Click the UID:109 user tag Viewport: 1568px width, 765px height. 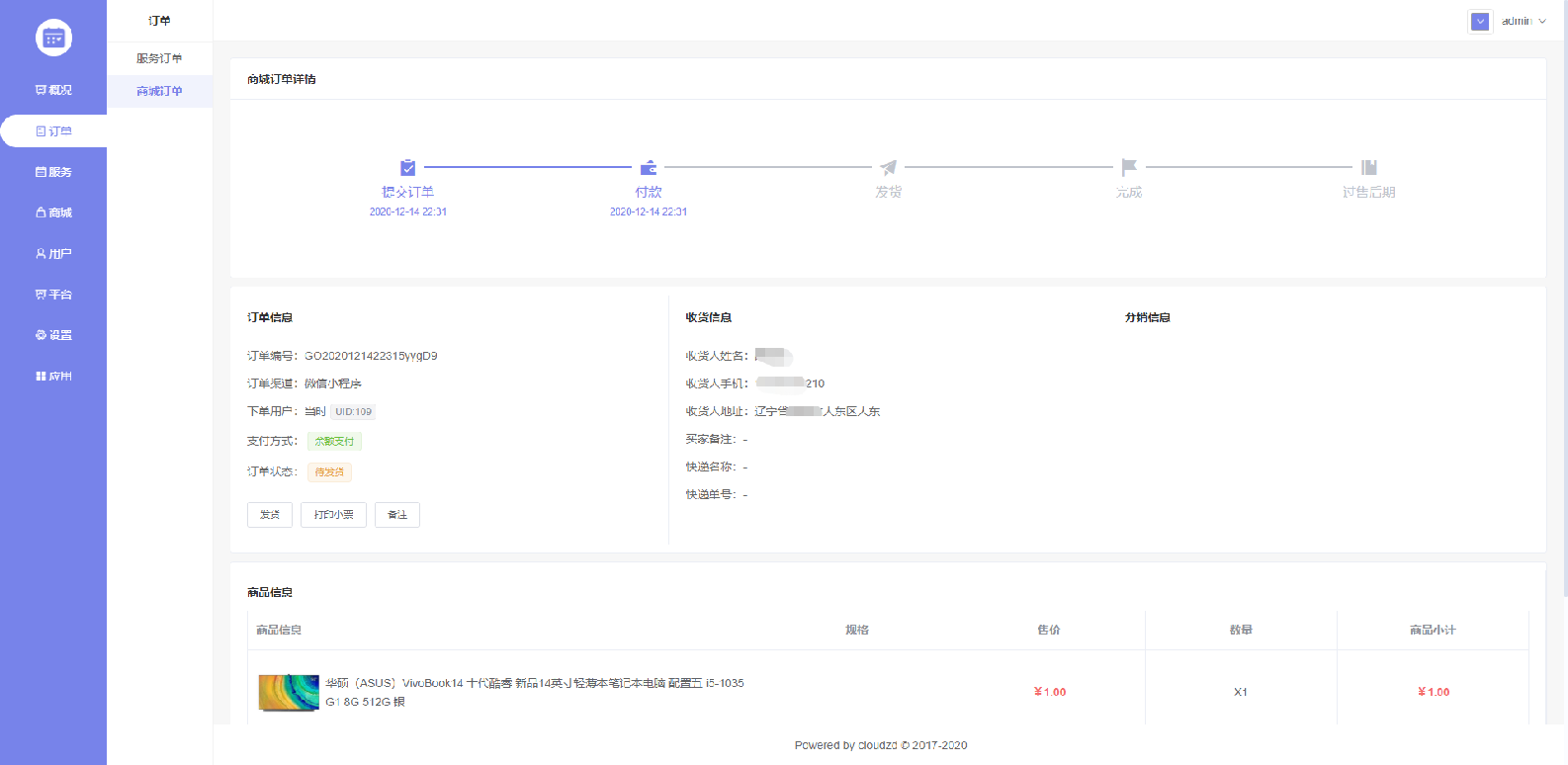[353, 412]
